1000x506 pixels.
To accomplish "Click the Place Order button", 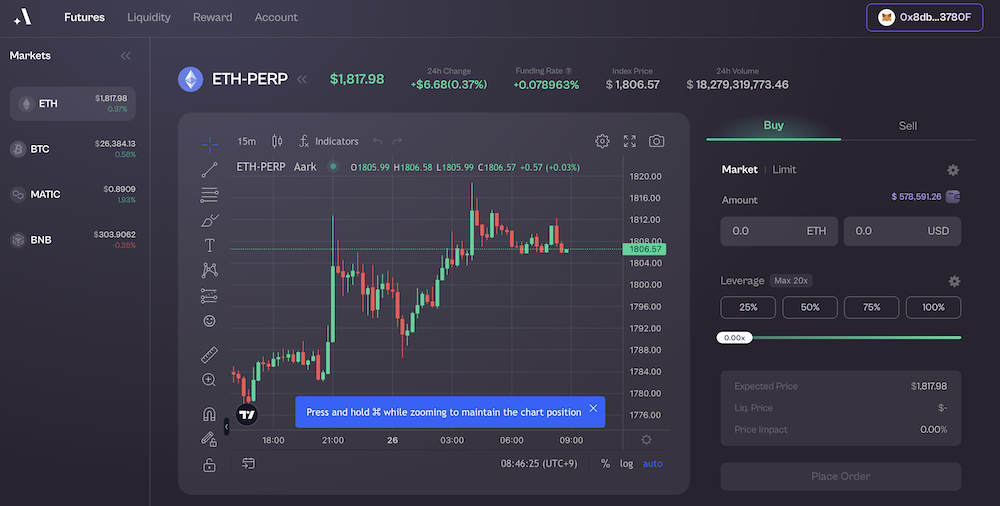I will (841, 477).
